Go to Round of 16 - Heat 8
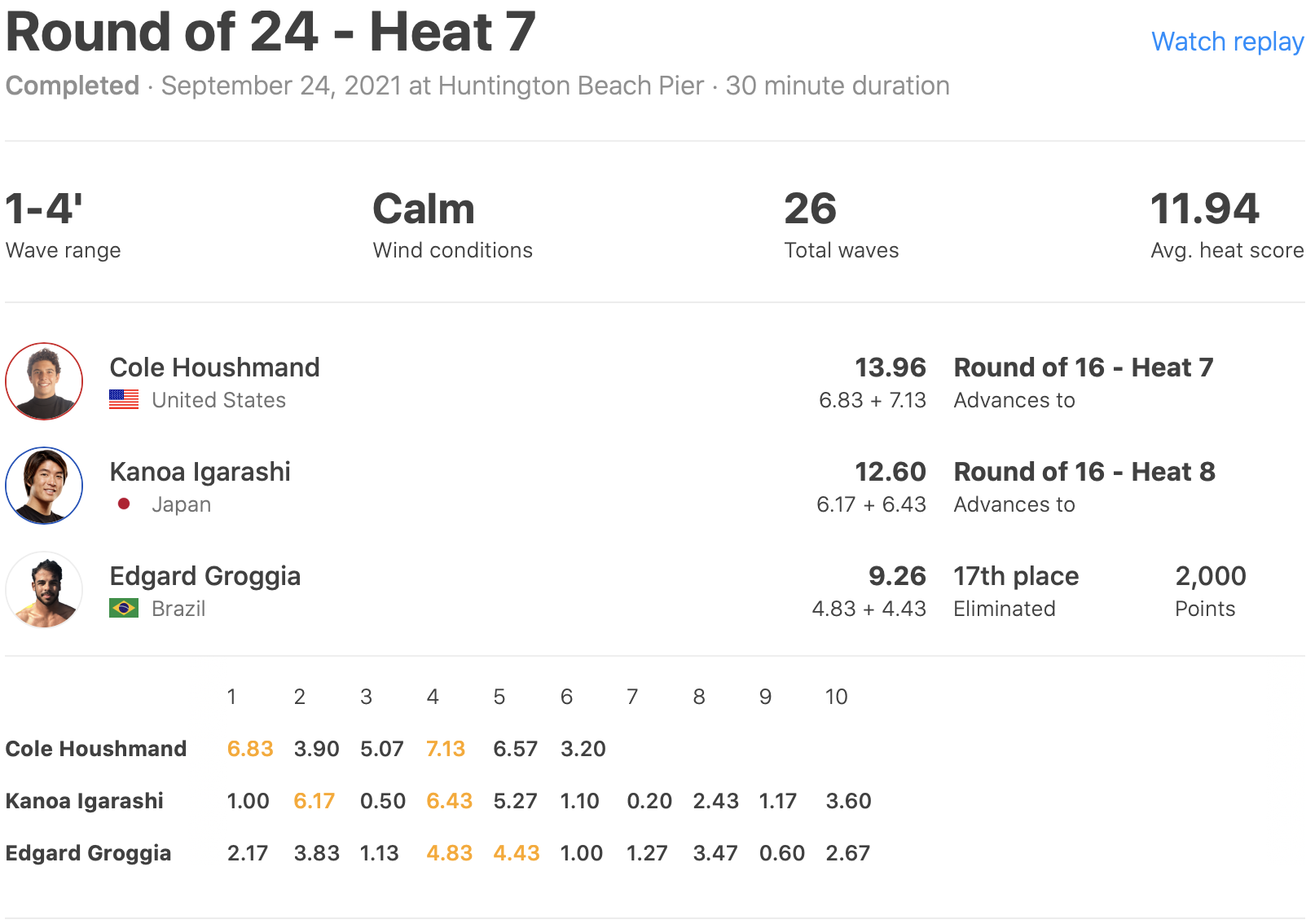Image resolution: width=1315 pixels, height=924 pixels. point(1084,472)
